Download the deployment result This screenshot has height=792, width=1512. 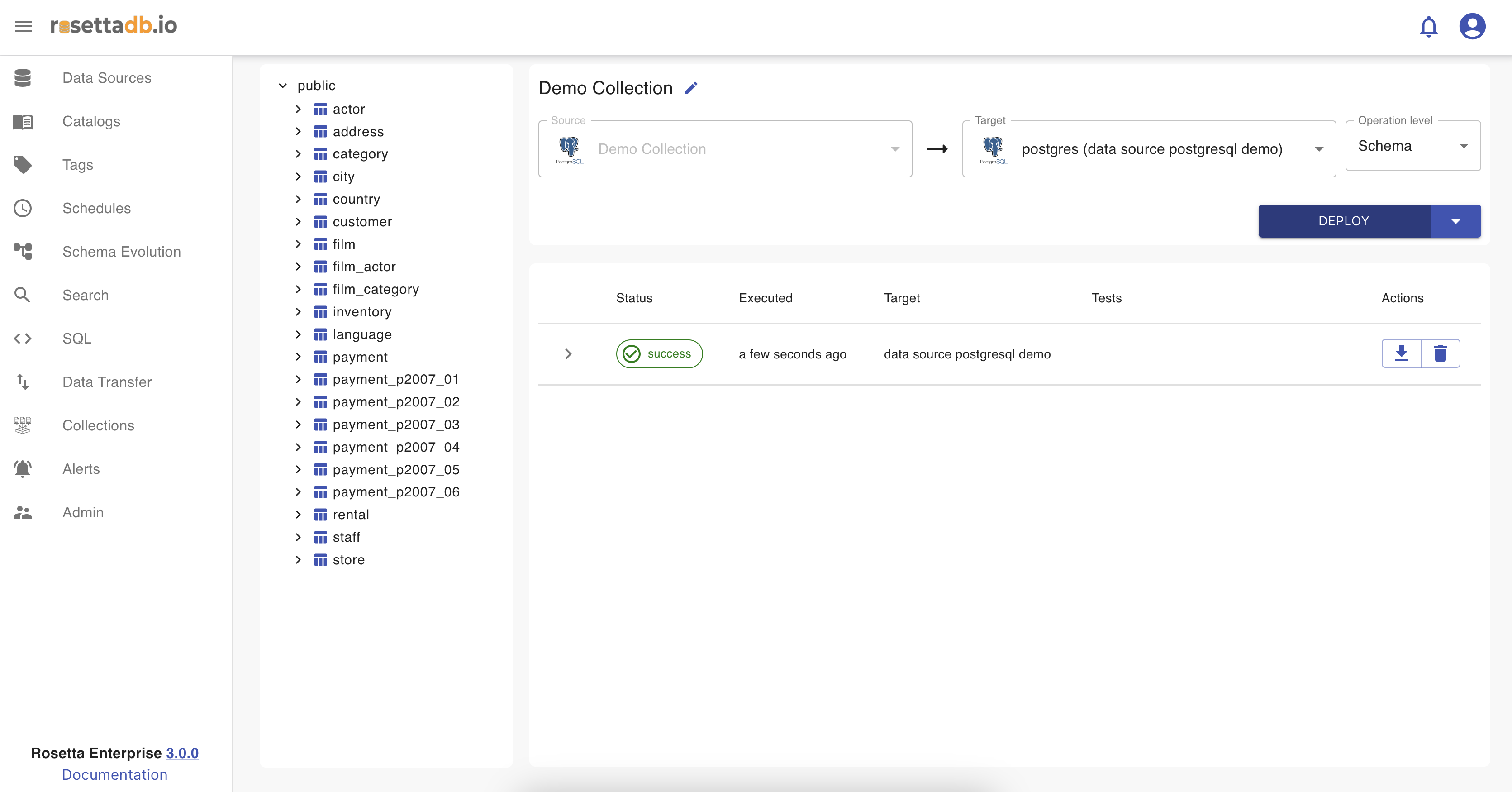(1401, 353)
